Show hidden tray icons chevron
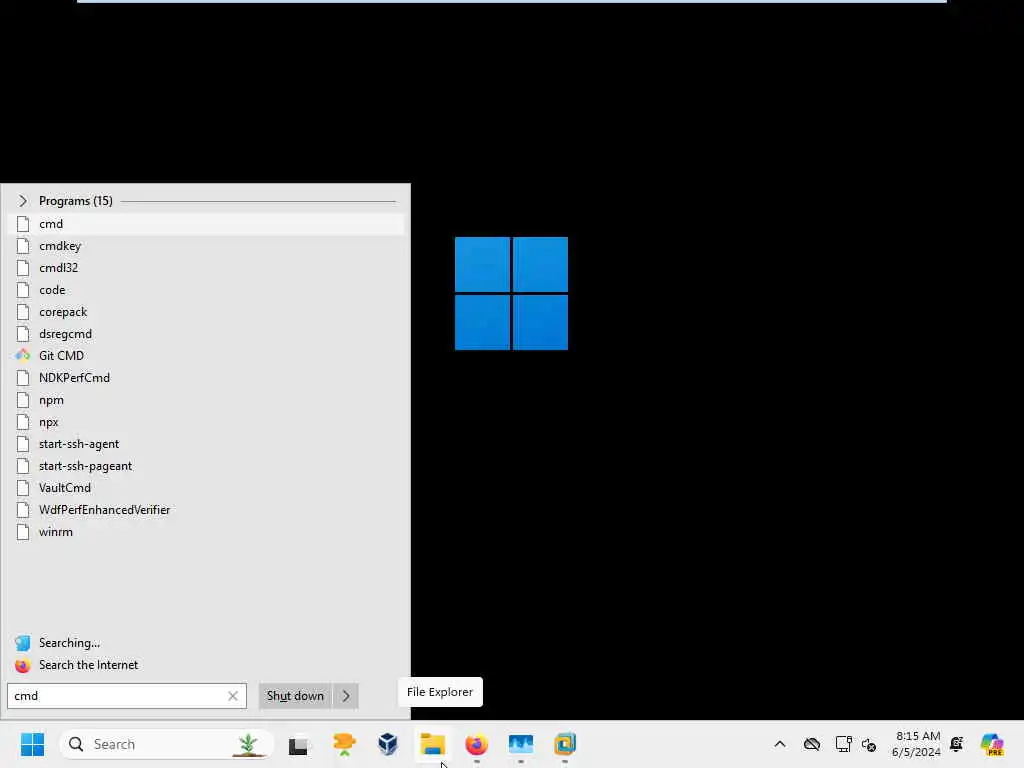 click(780, 744)
